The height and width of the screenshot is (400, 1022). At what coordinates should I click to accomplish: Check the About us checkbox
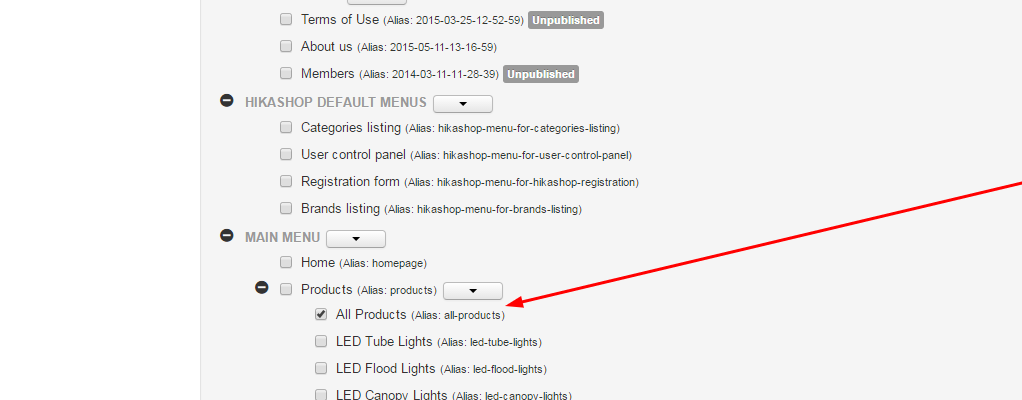pyautogui.click(x=286, y=46)
